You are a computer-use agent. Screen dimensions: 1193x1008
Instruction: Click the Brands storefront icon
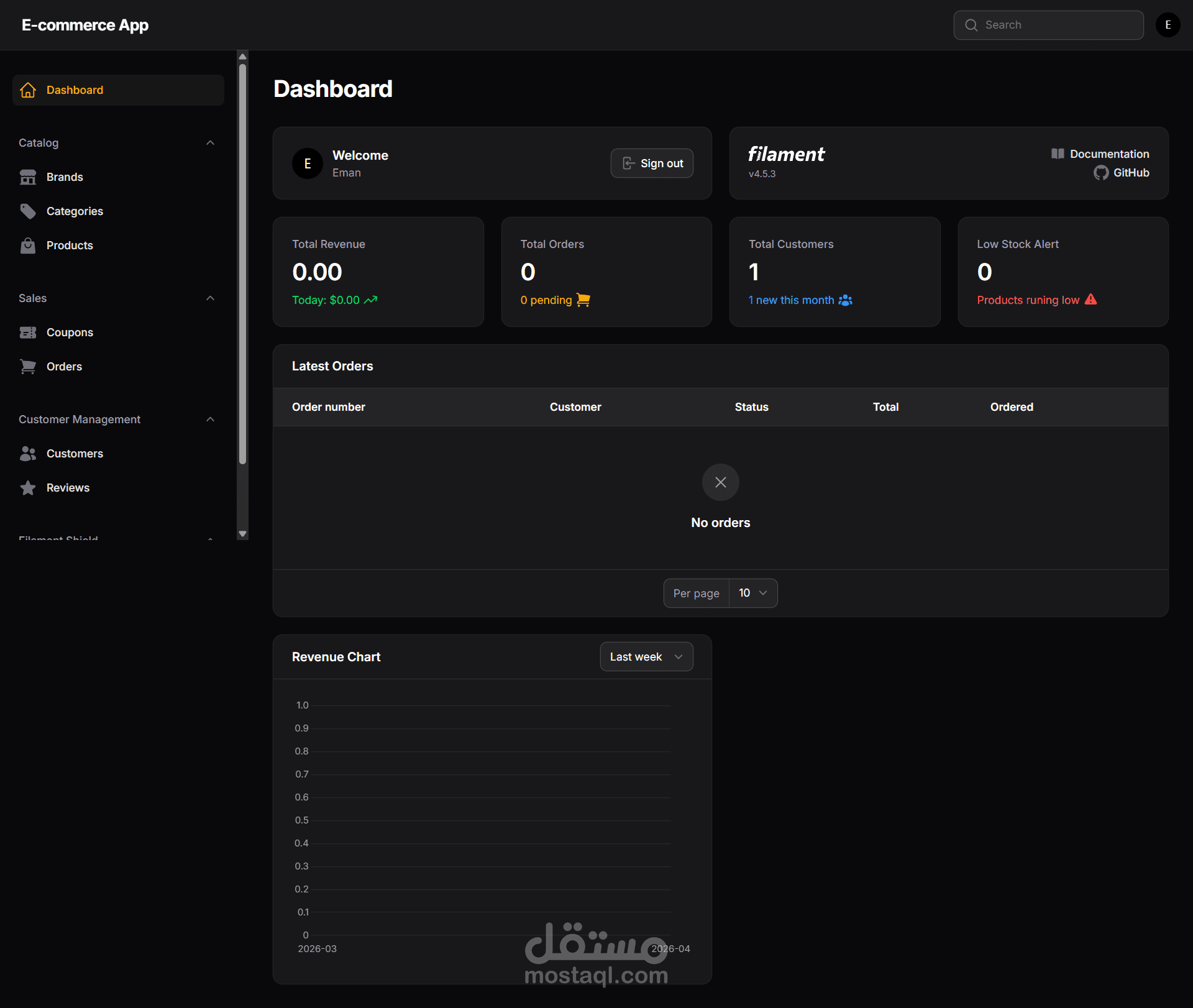28,177
